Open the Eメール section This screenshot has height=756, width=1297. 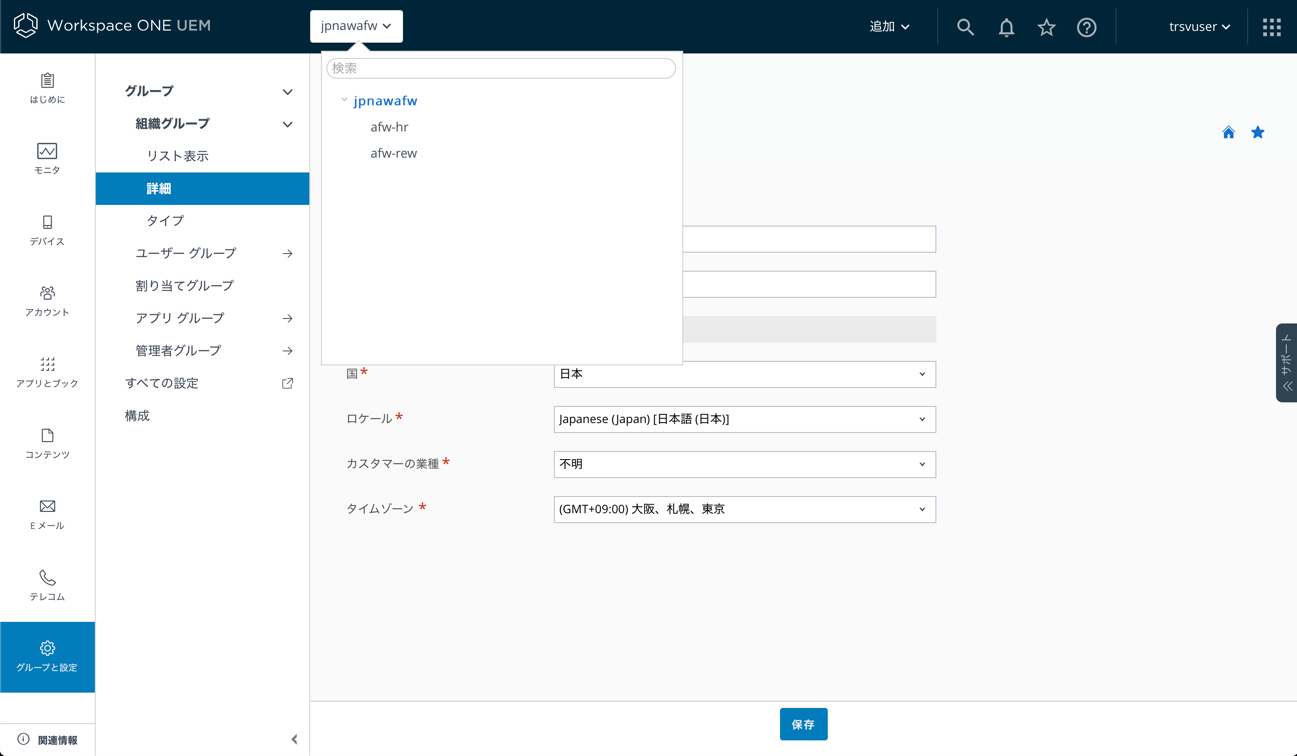pos(47,514)
